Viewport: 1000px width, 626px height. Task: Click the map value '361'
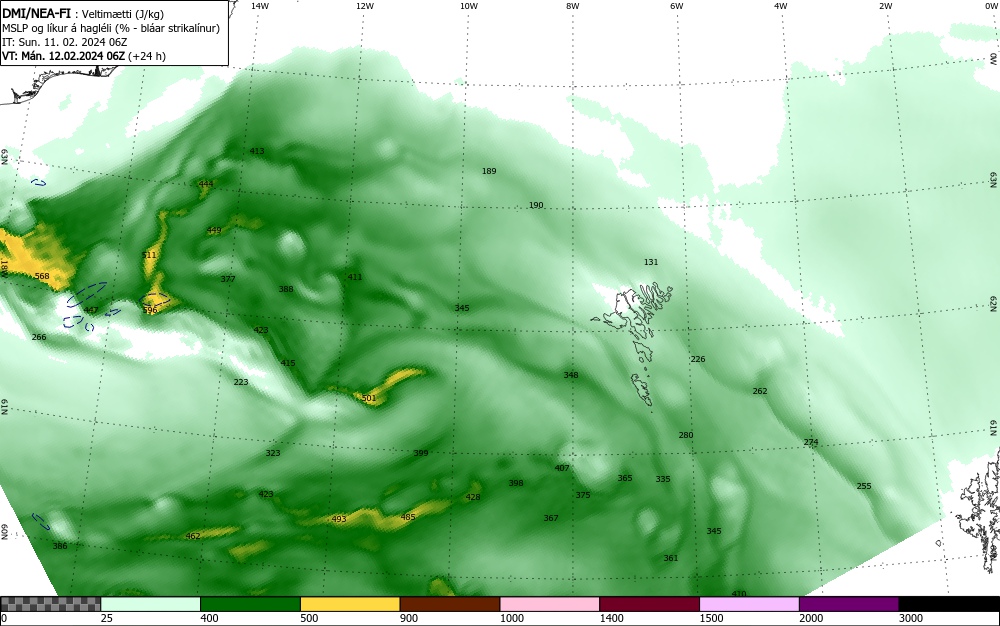670,558
